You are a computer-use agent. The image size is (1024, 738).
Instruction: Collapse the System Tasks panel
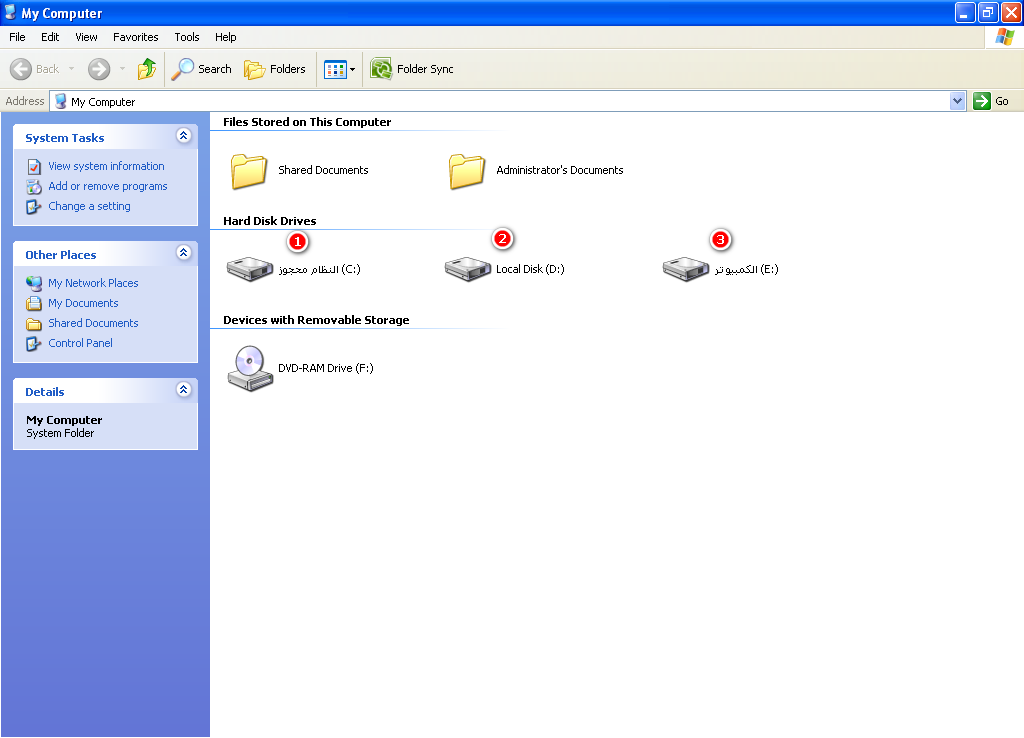(x=184, y=135)
